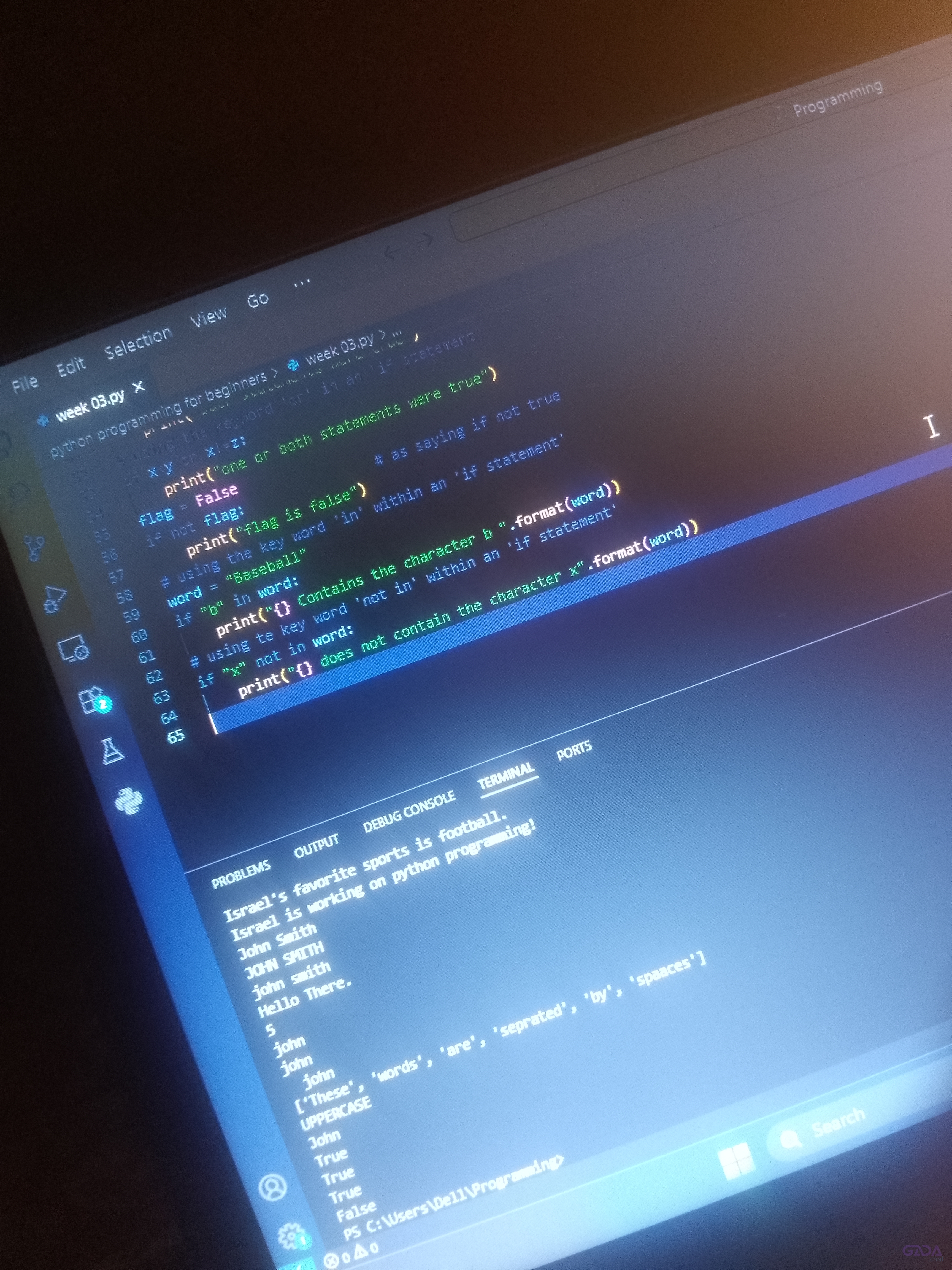The image size is (952, 1270).
Task: Click print line 'Contains the character b'
Action: point(418,559)
